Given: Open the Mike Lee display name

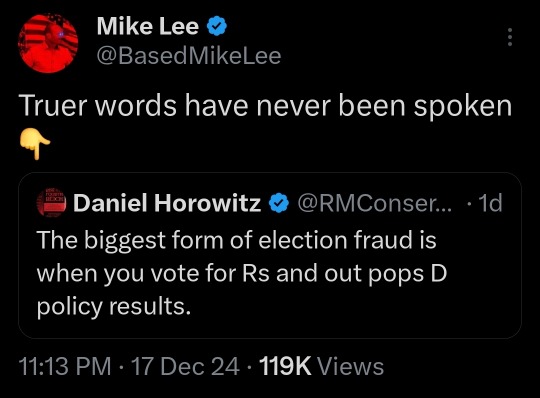Looking at the screenshot, I should click(x=148, y=27).
